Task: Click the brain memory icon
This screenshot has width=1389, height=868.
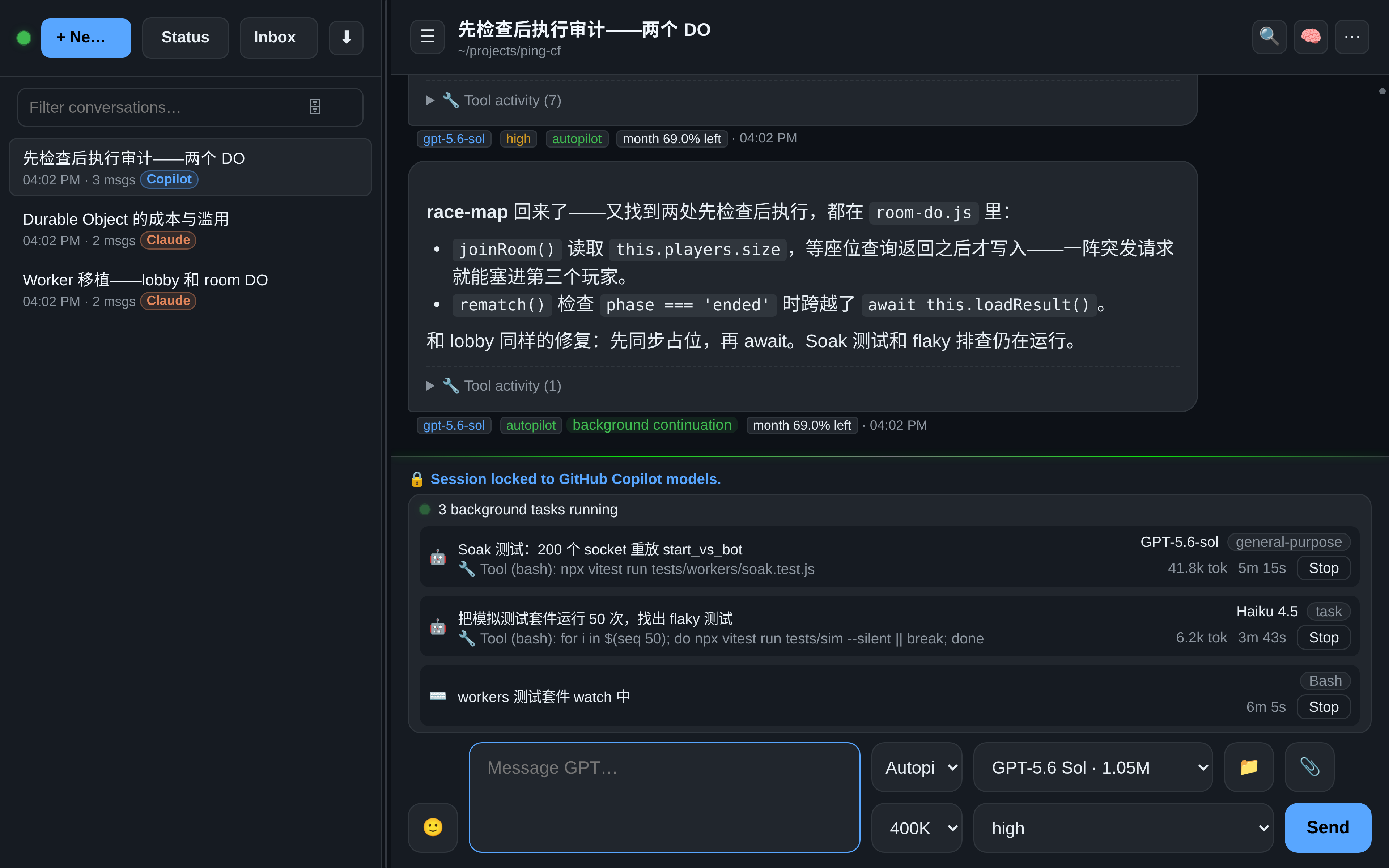Action: [1311, 37]
